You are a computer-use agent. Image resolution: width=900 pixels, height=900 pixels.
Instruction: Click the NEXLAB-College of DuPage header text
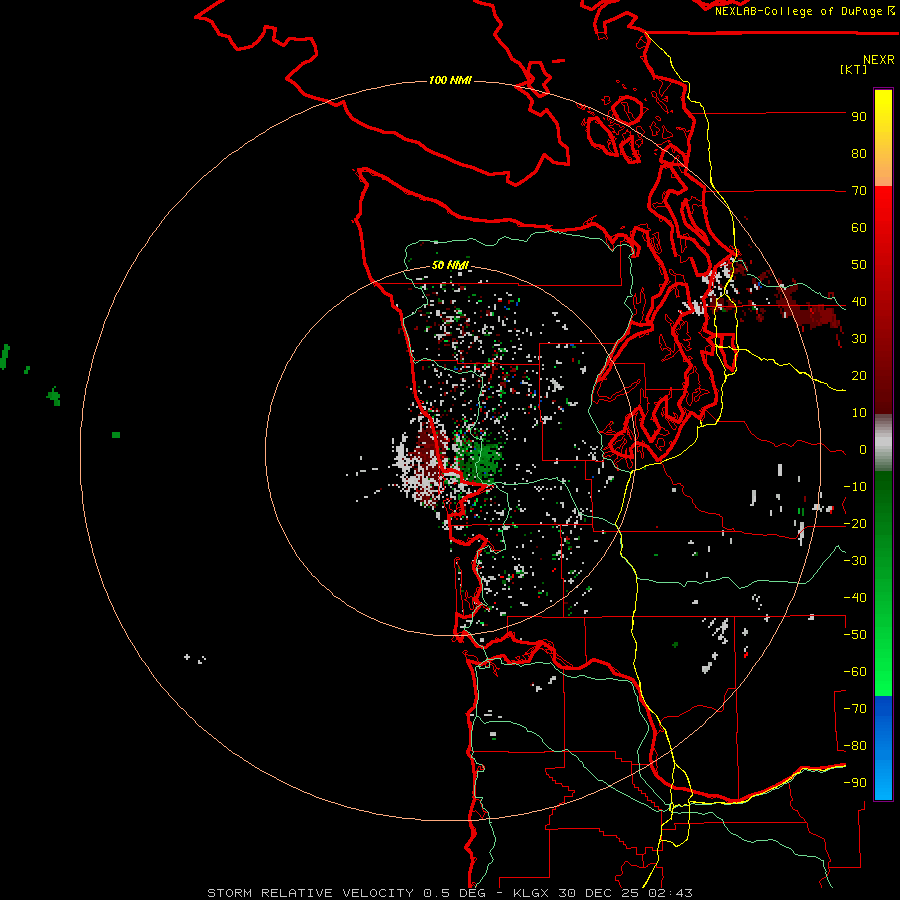[805, 11]
